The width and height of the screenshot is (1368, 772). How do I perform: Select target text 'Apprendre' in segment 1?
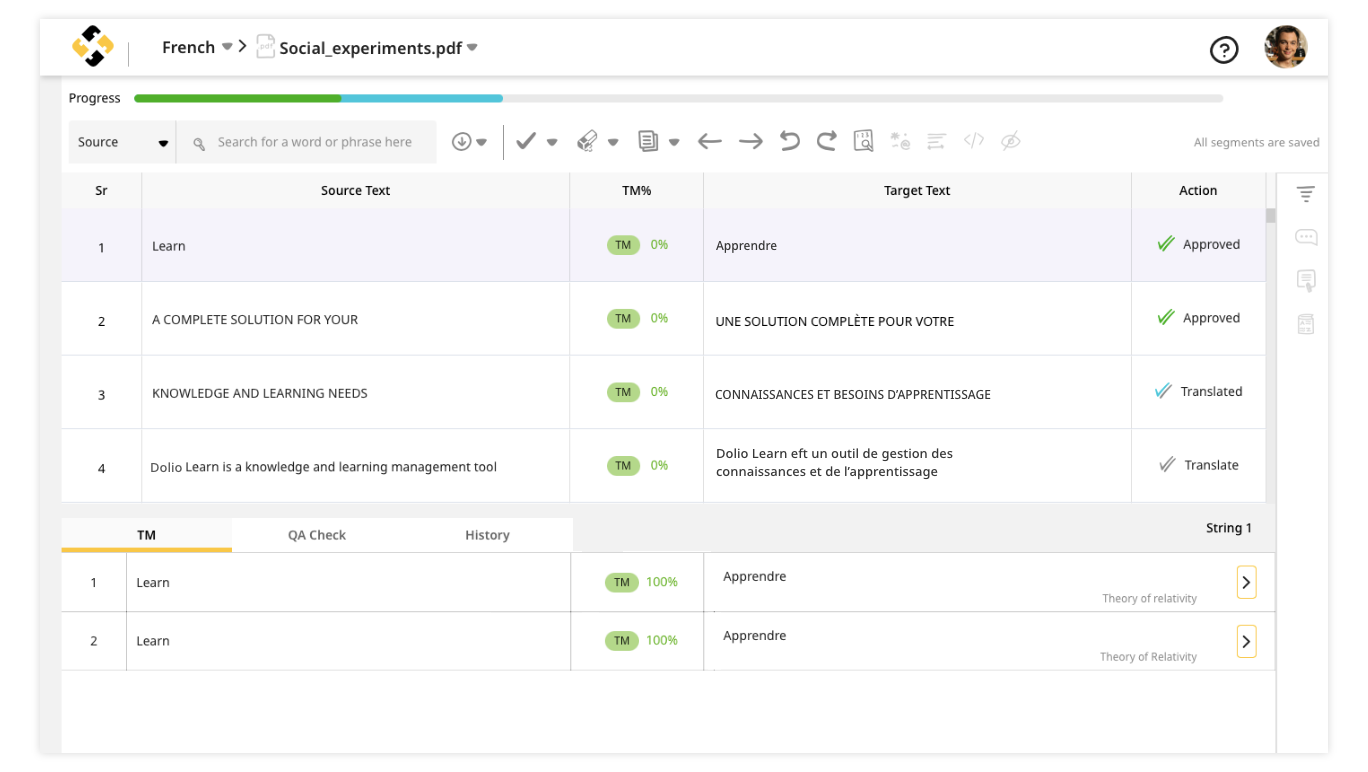pos(746,246)
